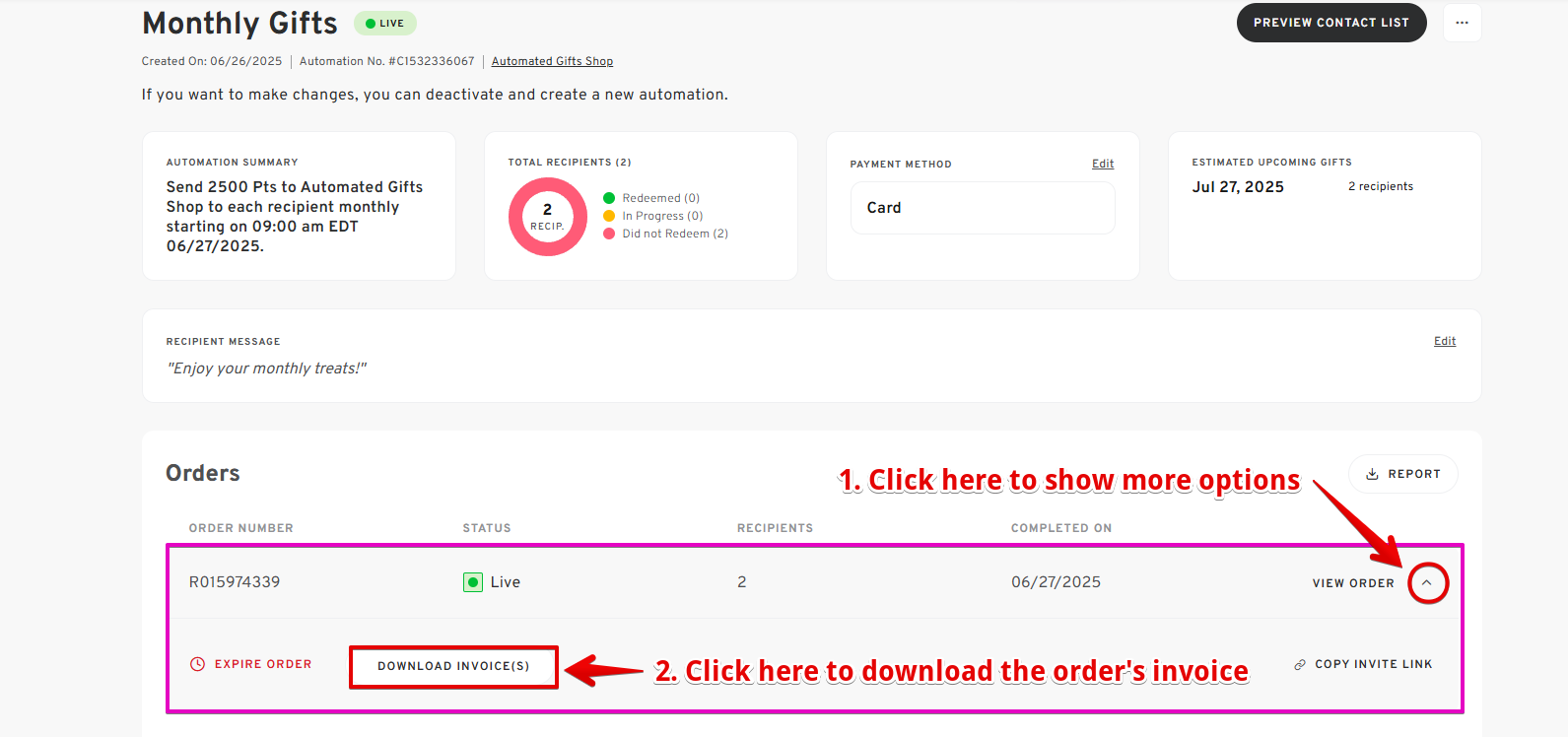Click the yellow In Progress legend dot
This screenshot has height=737, width=1568.
coord(609,216)
